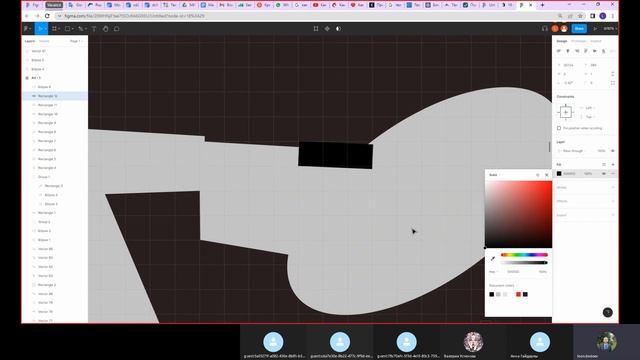The height and width of the screenshot is (360, 640).
Task: Open the vertical constraint Top dropdown
Action: coord(590,117)
